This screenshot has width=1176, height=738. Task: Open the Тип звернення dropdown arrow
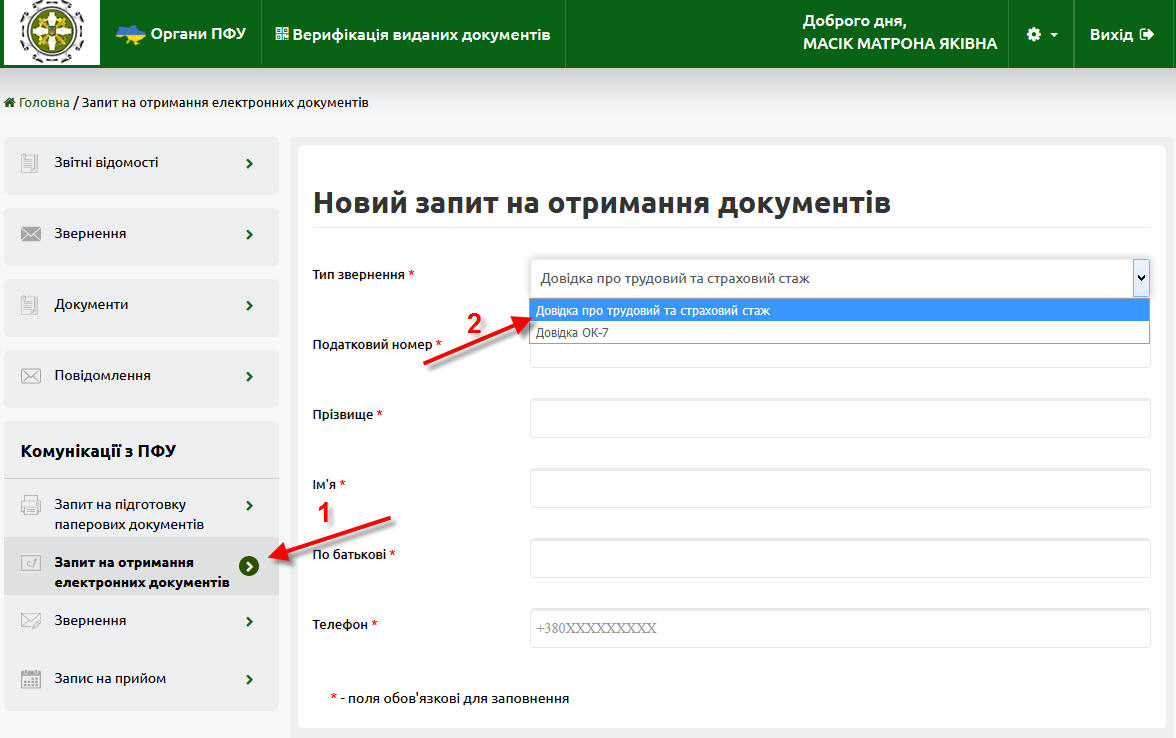(1140, 279)
